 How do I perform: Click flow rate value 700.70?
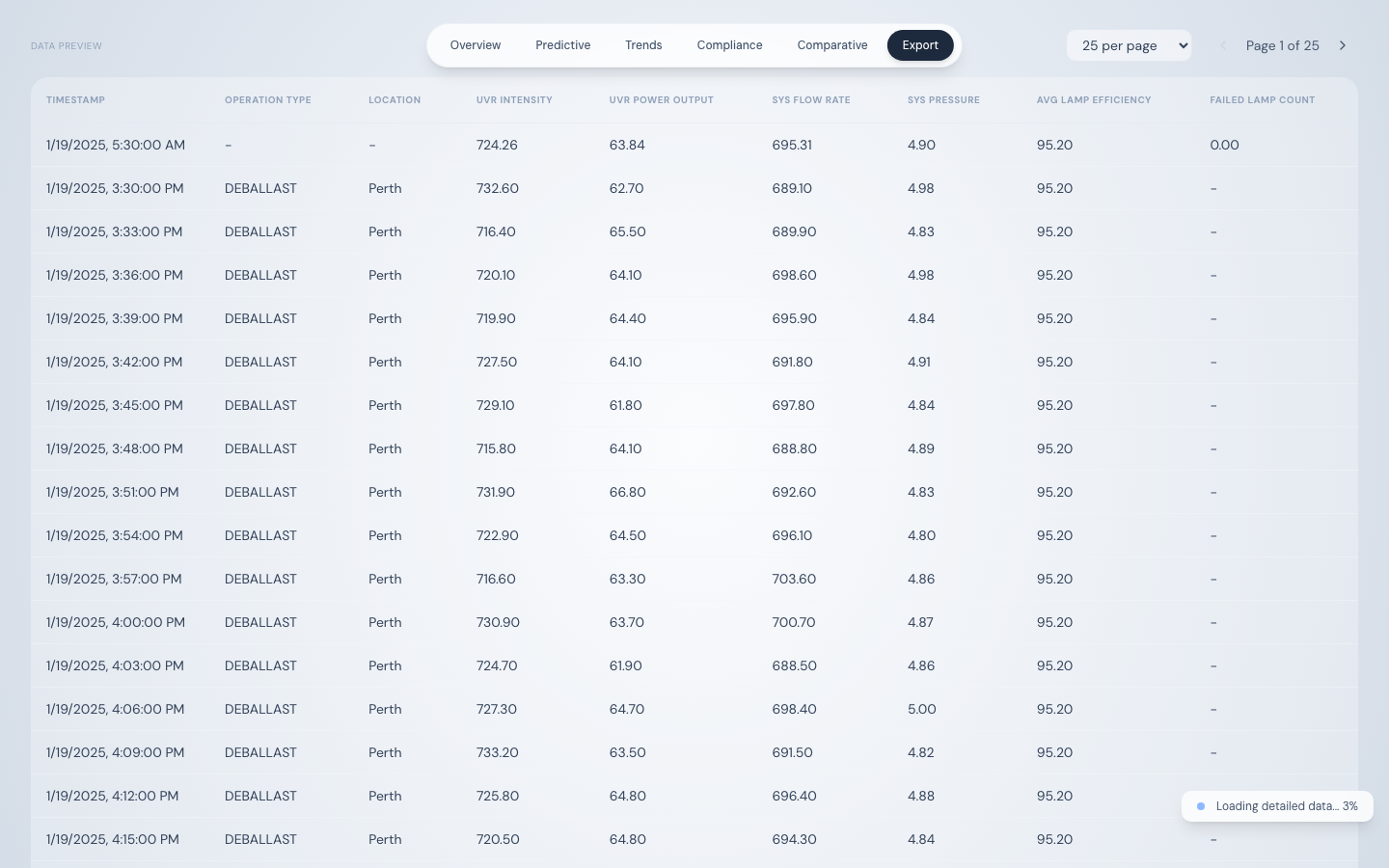[x=794, y=622]
